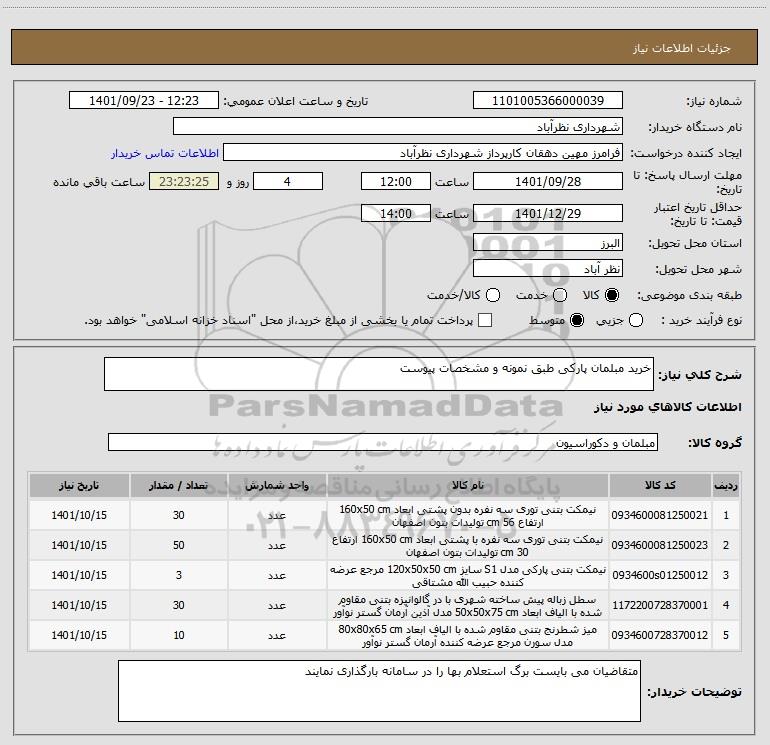
Task: Click the تعداد / مقدار column header
Action: (x=179, y=485)
